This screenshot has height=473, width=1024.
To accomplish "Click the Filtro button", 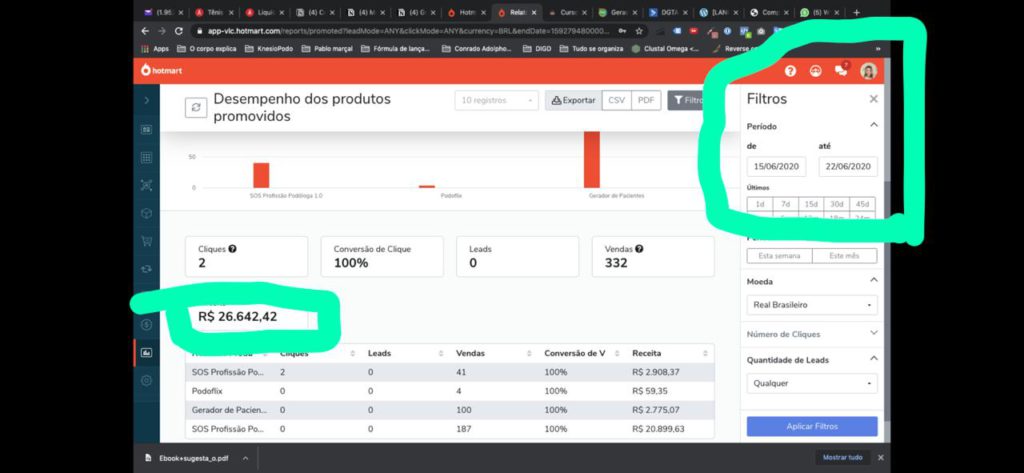I will click(x=688, y=101).
